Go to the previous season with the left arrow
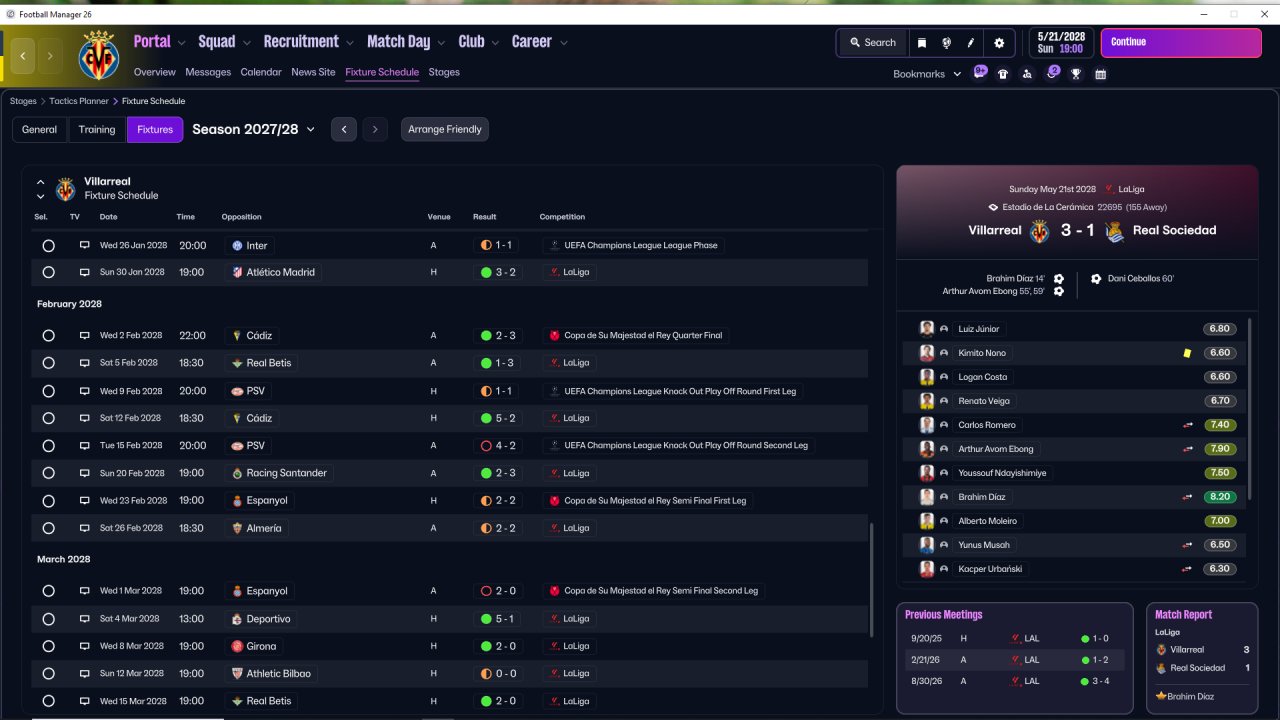Image resolution: width=1280 pixels, height=720 pixels. click(x=344, y=130)
